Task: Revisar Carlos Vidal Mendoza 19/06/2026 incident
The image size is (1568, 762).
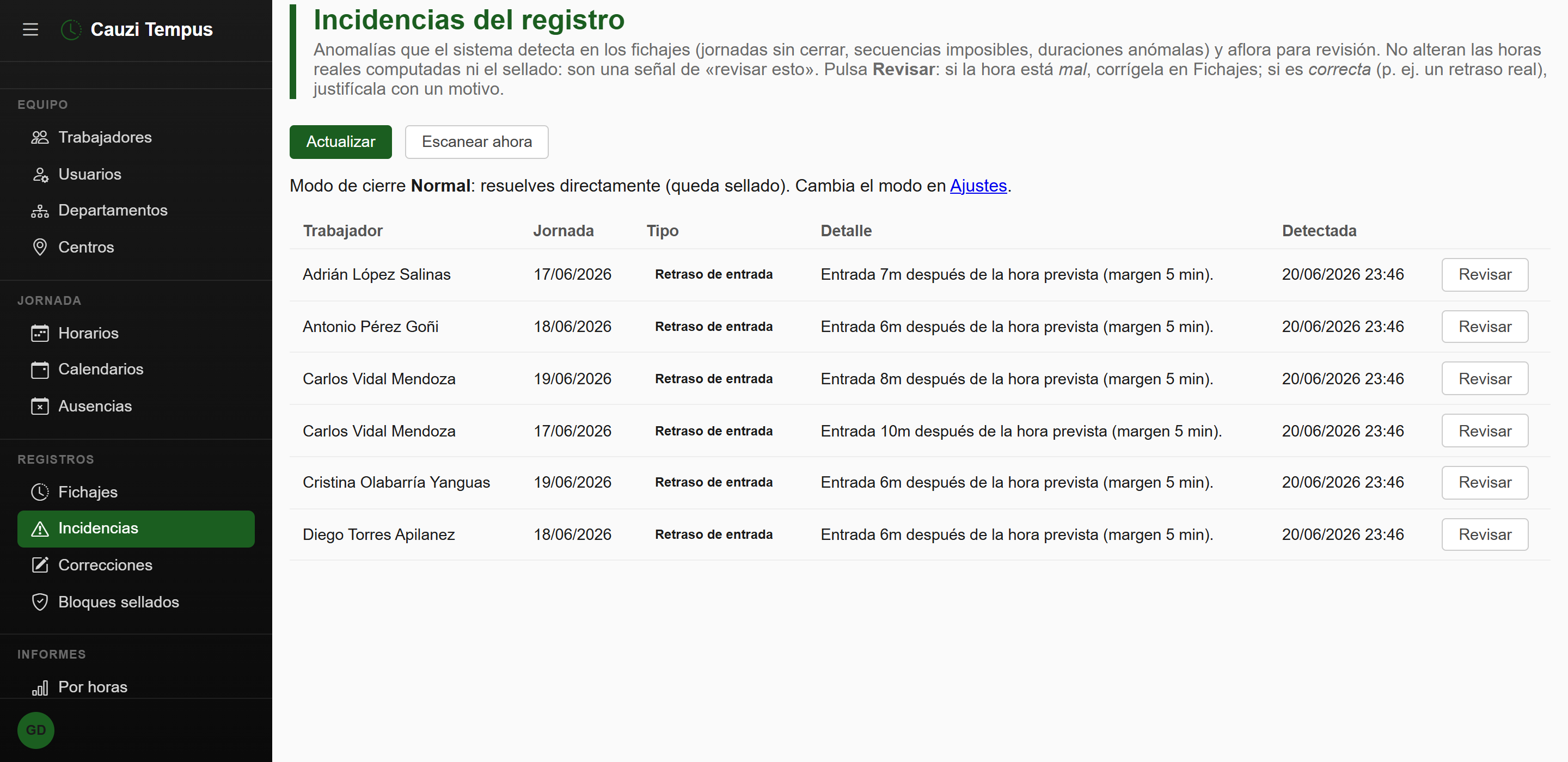Action: pos(1484,379)
